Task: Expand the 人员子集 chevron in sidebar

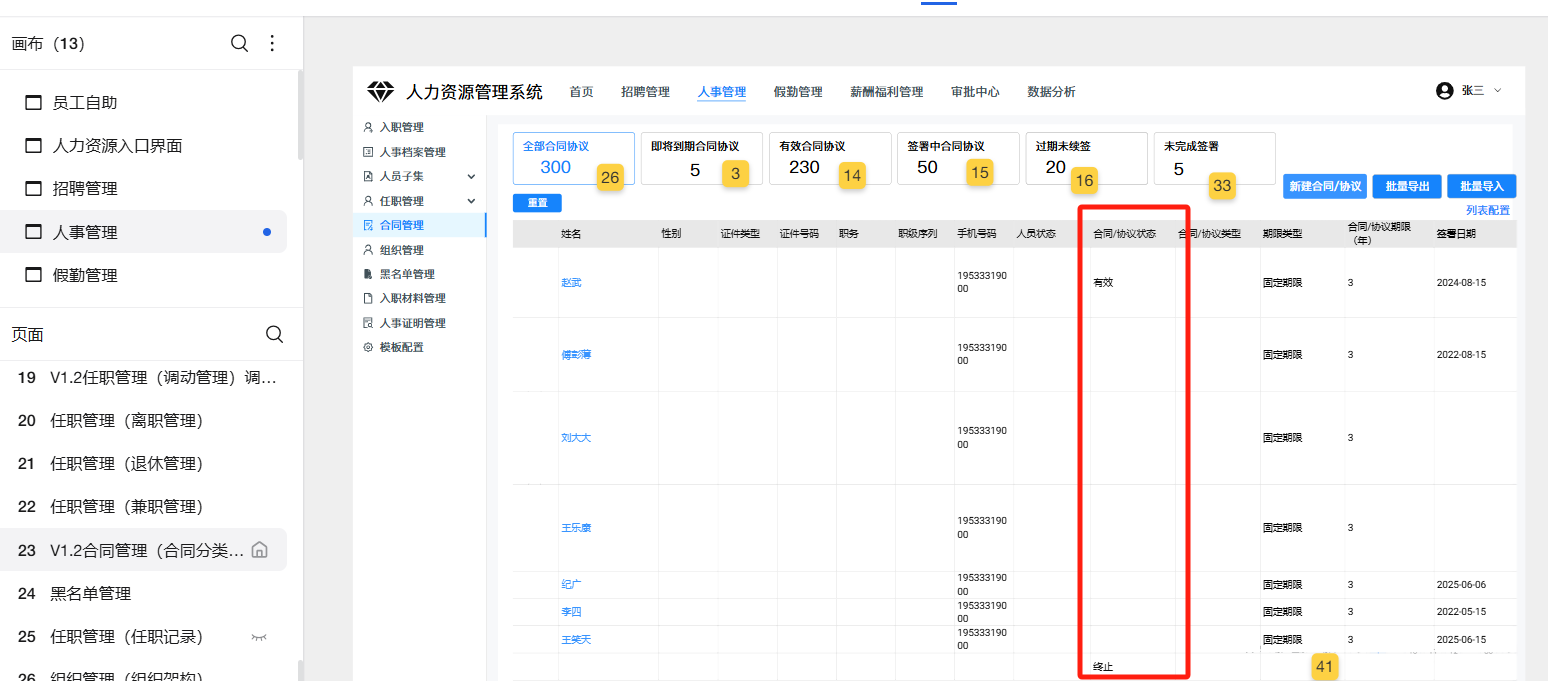Action: click(472, 176)
